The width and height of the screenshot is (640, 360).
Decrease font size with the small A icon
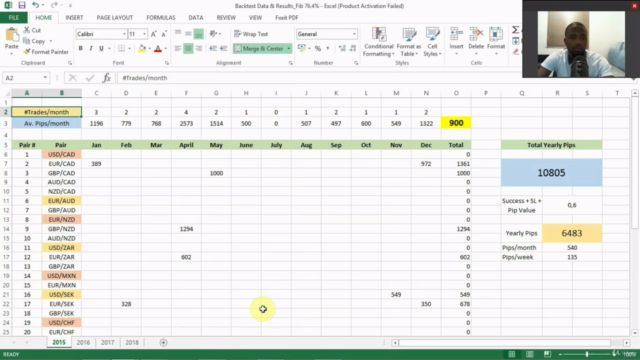coord(164,34)
